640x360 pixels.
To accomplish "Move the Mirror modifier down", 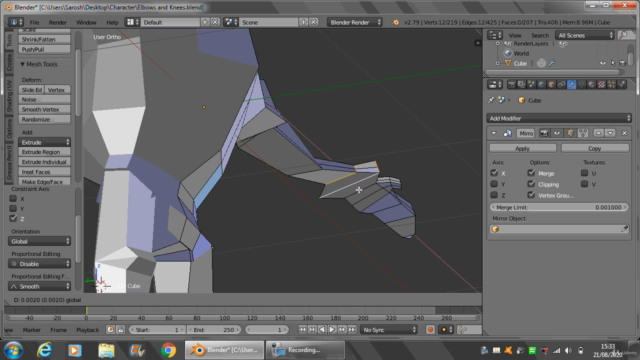I will (610, 133).
